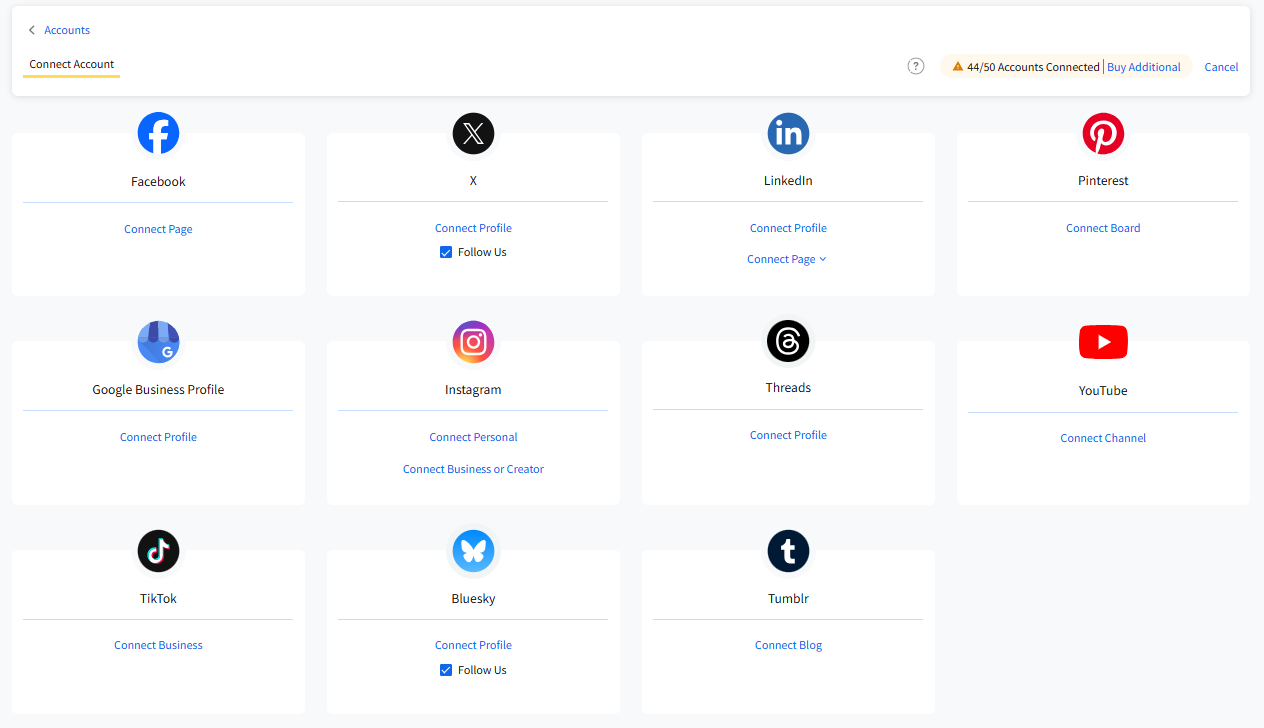1264x728 pixels.
Task: Open help via the question mark icon
Action: pos(915,66)
